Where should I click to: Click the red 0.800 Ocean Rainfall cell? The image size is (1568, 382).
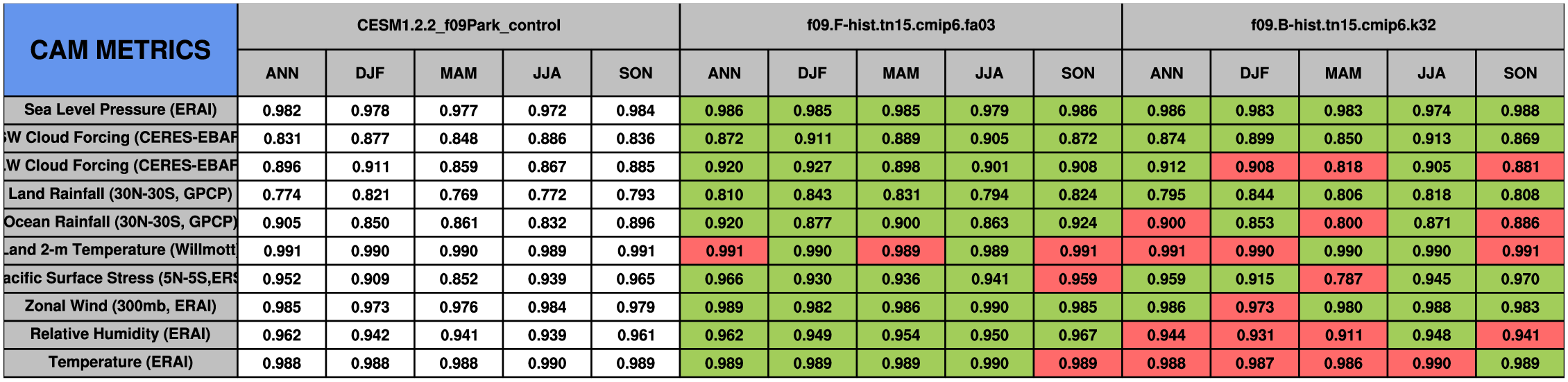(1343, 223)
